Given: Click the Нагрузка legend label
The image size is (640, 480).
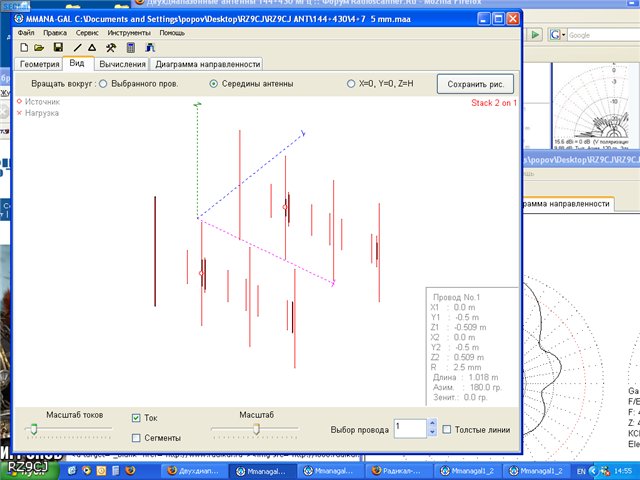Looking at the screenshot, I should tap(42, 113).
